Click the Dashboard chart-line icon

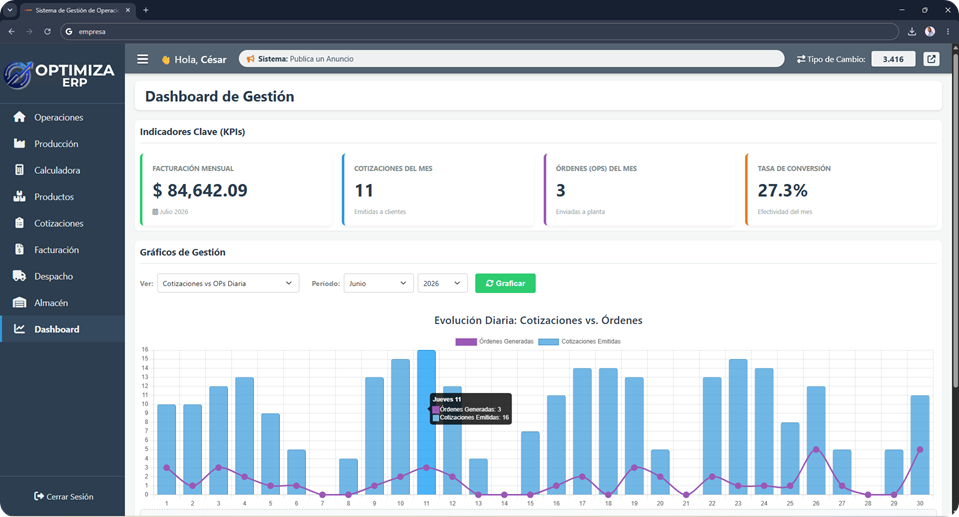point(20,329)
